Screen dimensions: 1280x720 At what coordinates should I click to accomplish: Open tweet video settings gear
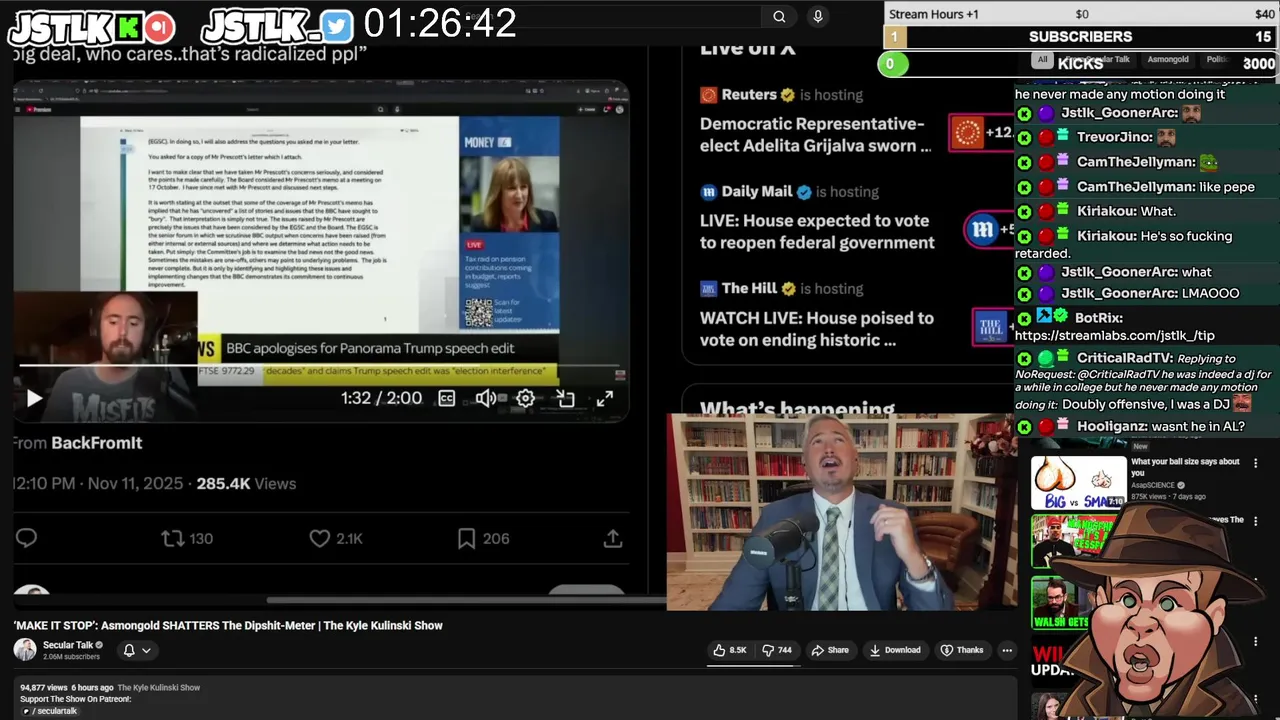click(525, 398)
